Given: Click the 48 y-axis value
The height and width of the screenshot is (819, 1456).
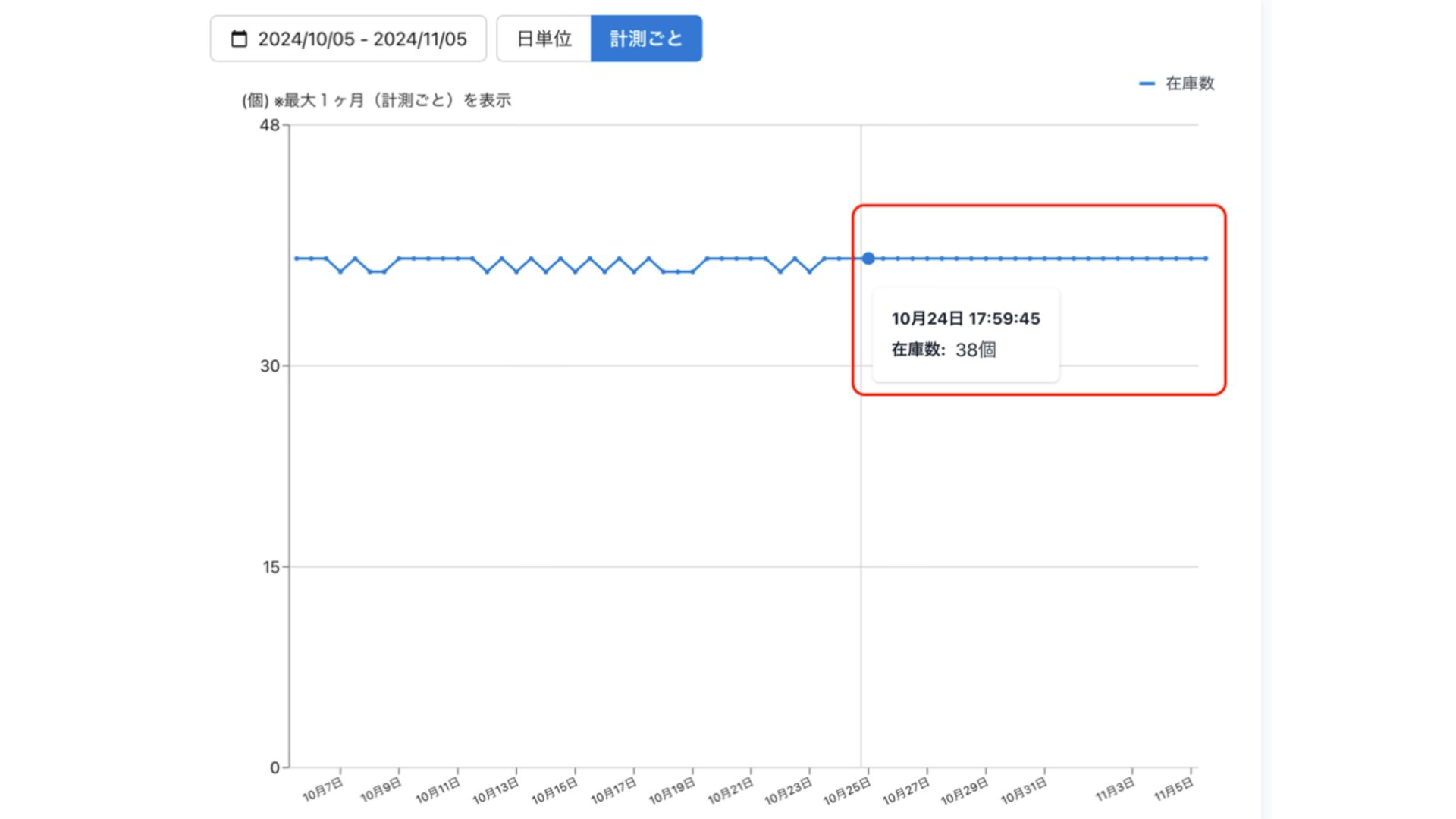Looking at the screenshot, I should click(269, 125).
